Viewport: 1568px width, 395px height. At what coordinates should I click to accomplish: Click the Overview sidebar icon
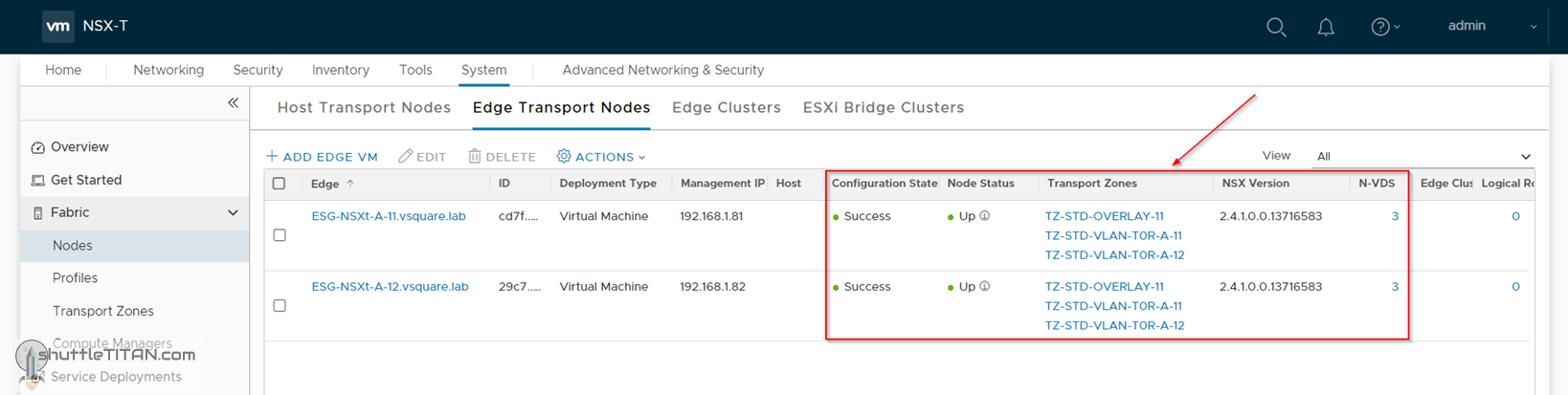38,147
